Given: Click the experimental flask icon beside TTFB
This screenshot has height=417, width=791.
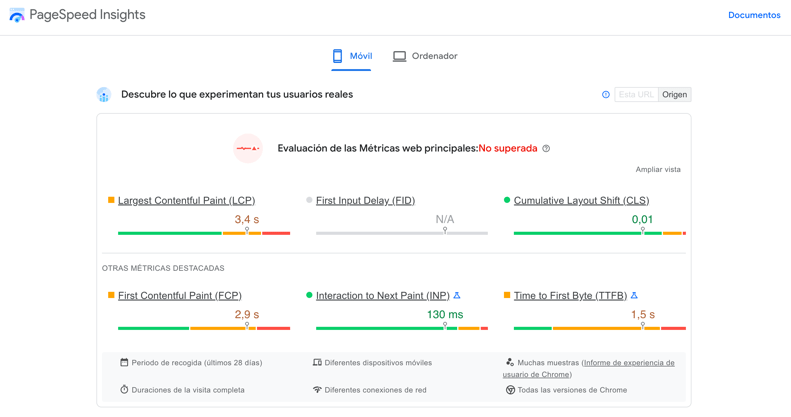Looking at the screenshot, I should (635, 295).
